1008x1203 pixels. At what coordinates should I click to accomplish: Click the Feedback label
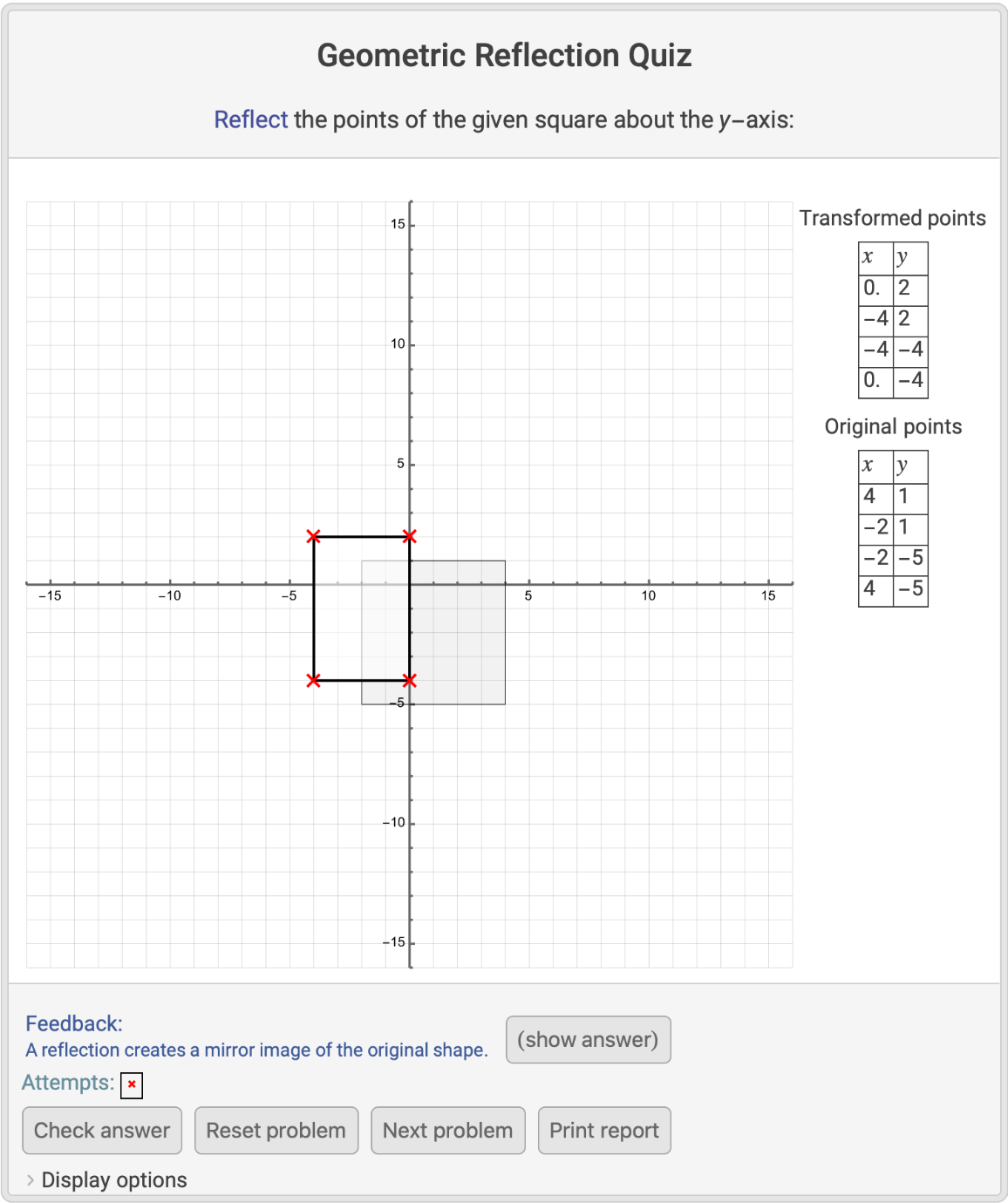pos(74,1023)
